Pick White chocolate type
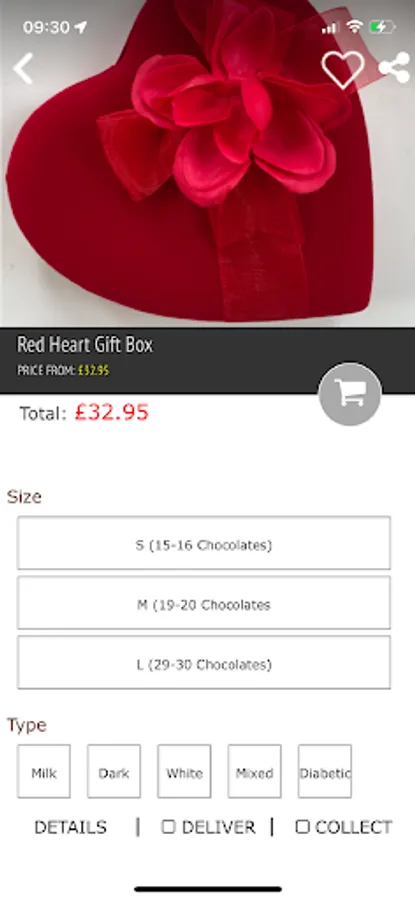 pos(184,771)
